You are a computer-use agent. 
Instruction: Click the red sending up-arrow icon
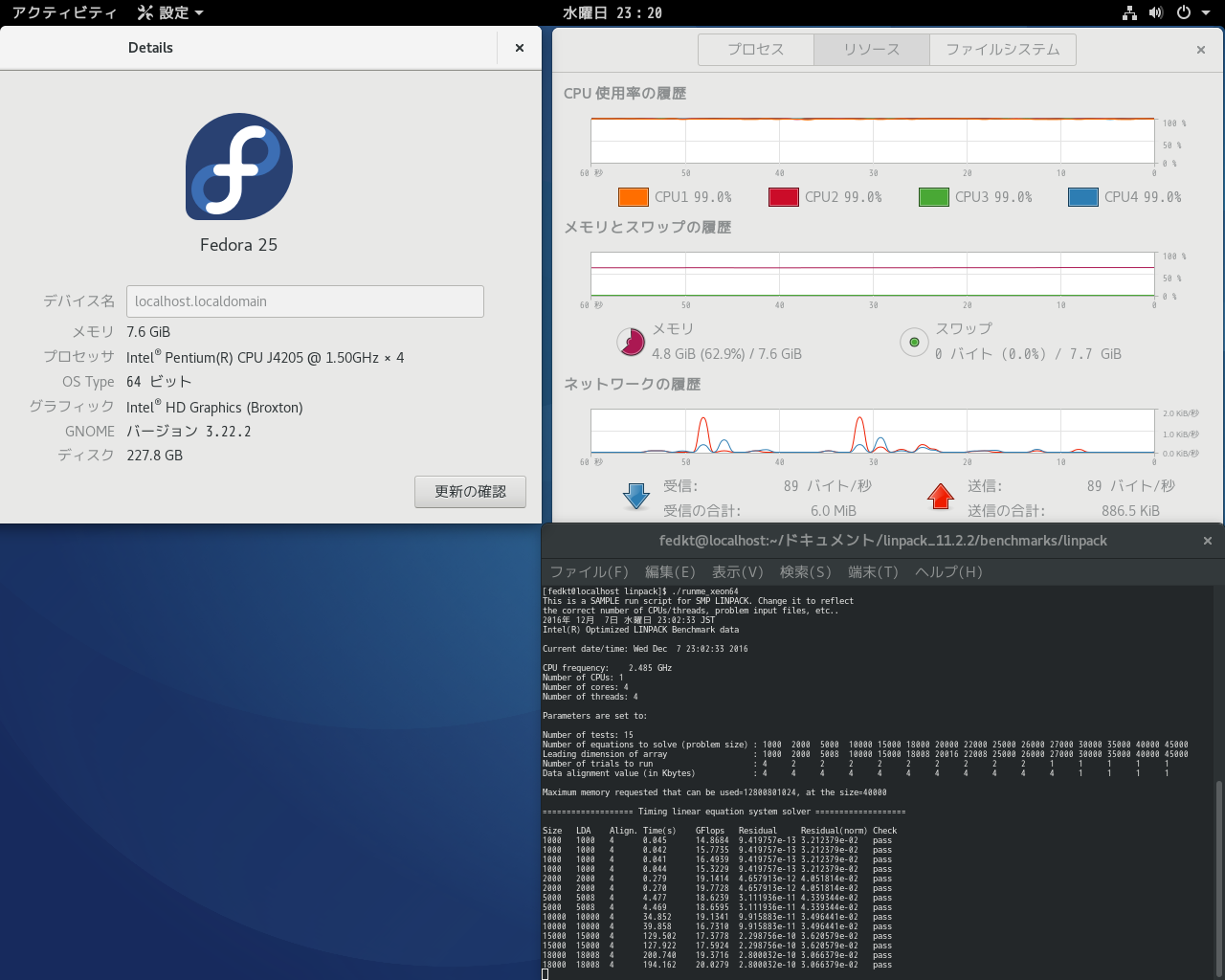tap(941, 496)
